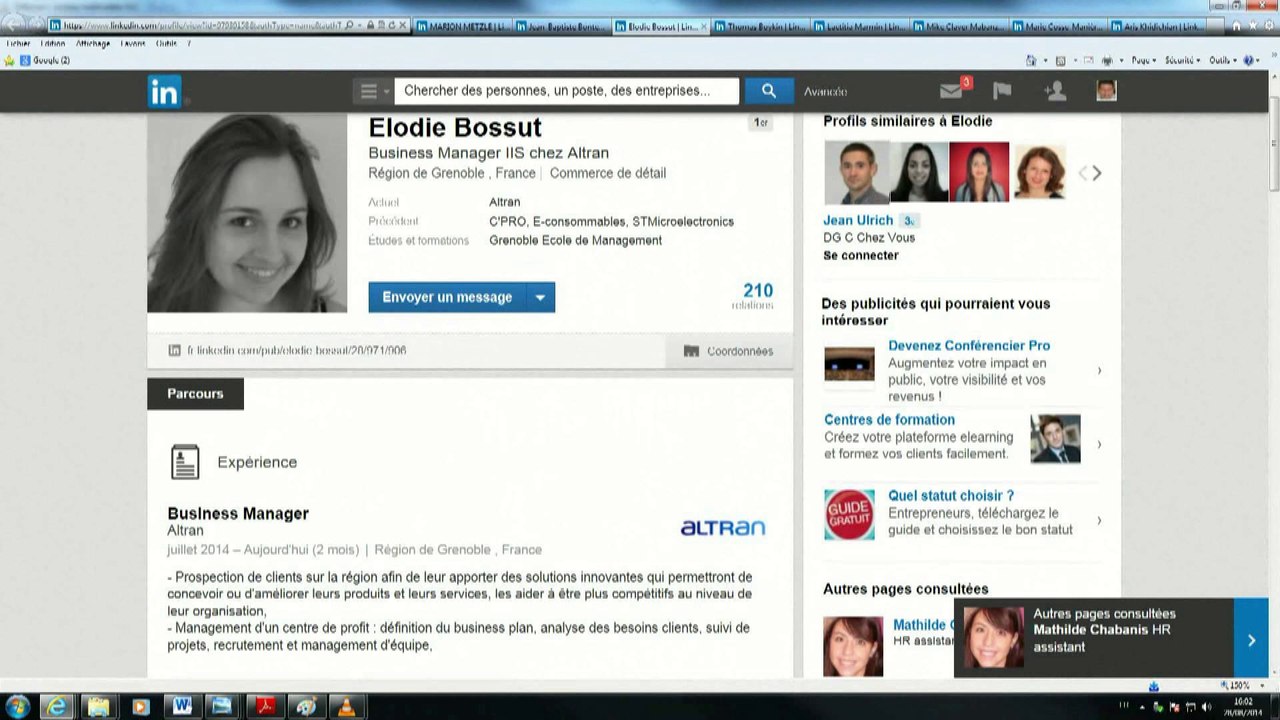Click the public profile URL link
The width and height of the screenshot is (1280, 720).
pyautogui.click(x=296, y=351)
